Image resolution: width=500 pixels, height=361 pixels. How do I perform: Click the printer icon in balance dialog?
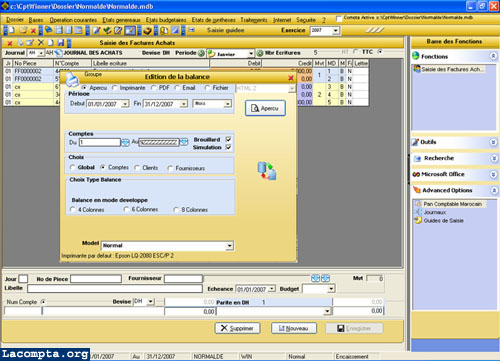tap(71, 80)
